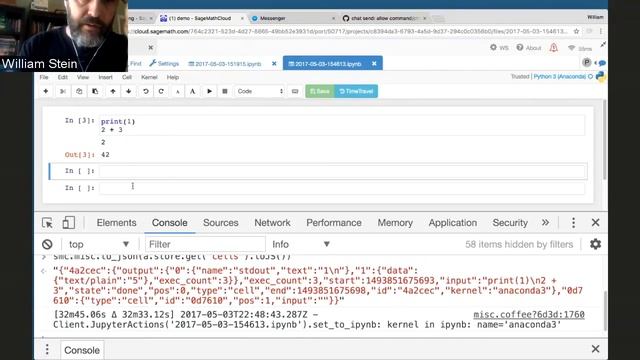Switch to DevTools Application tab

point(453,223)
